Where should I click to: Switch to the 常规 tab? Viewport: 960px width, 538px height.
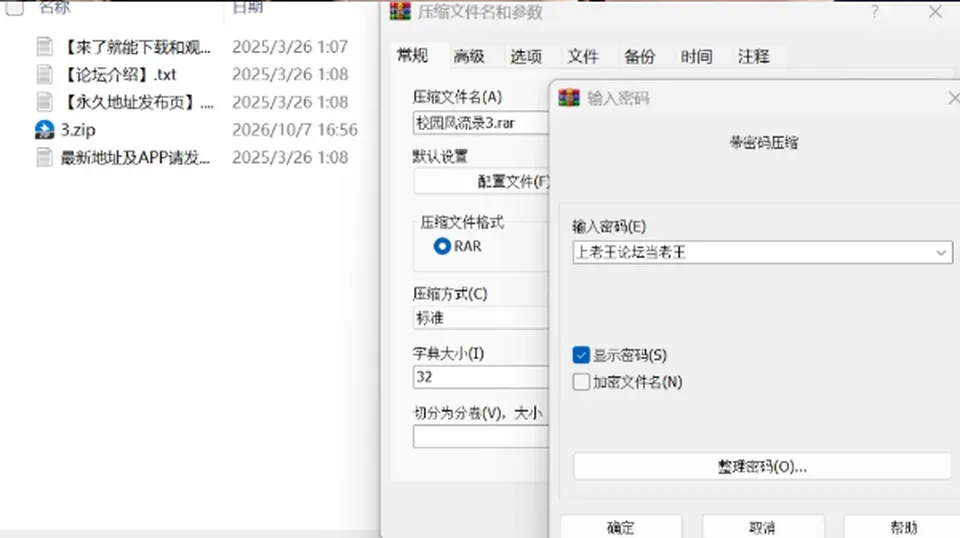(413, 56)
